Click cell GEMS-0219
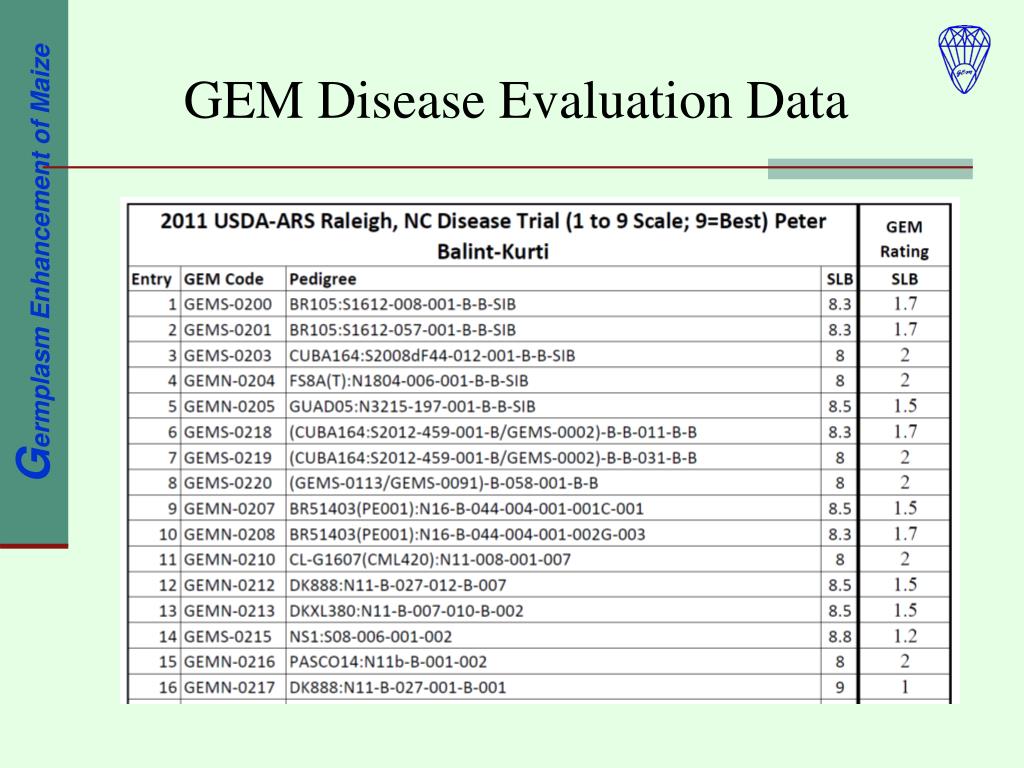 click(227, 457)
